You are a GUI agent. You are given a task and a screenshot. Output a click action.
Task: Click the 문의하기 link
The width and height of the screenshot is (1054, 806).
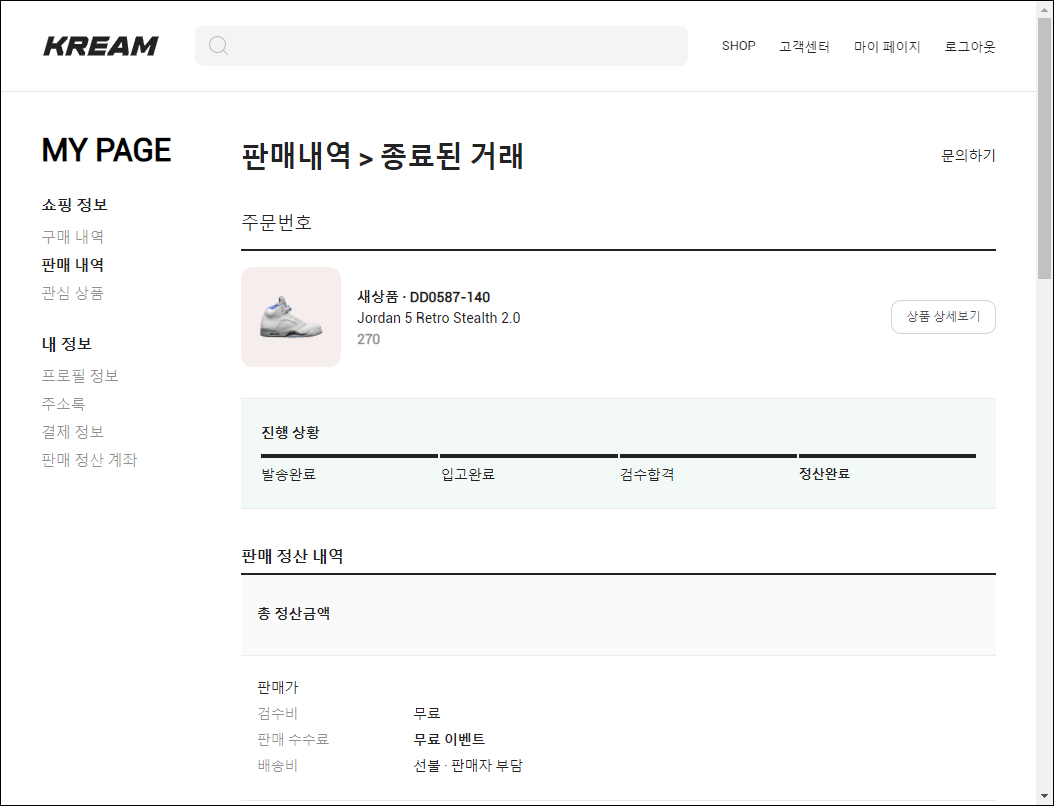click(x=968, y=155)
